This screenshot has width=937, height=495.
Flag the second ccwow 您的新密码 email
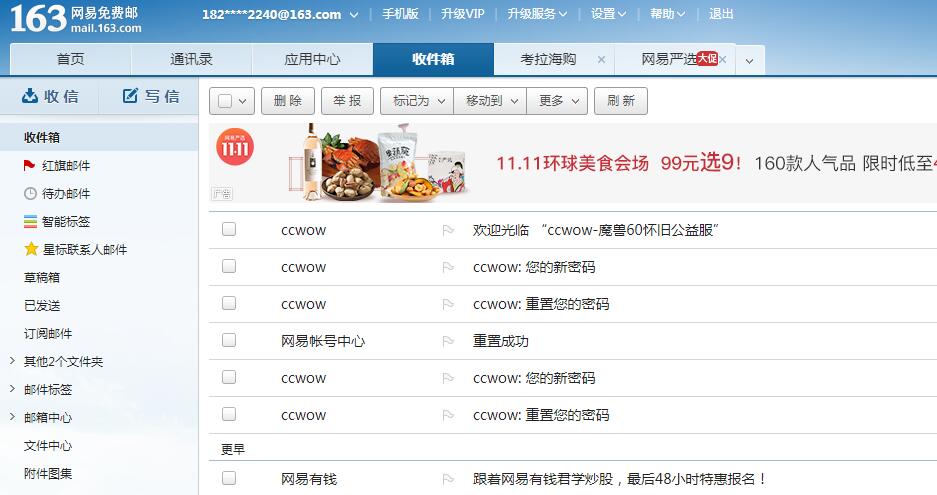448,378
